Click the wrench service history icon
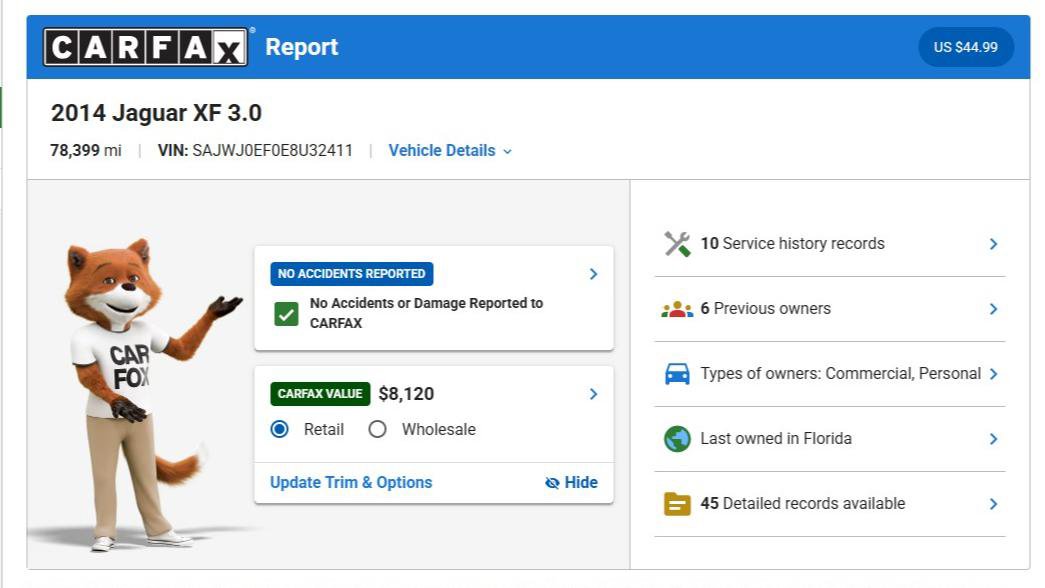 (x=677, y=244)
